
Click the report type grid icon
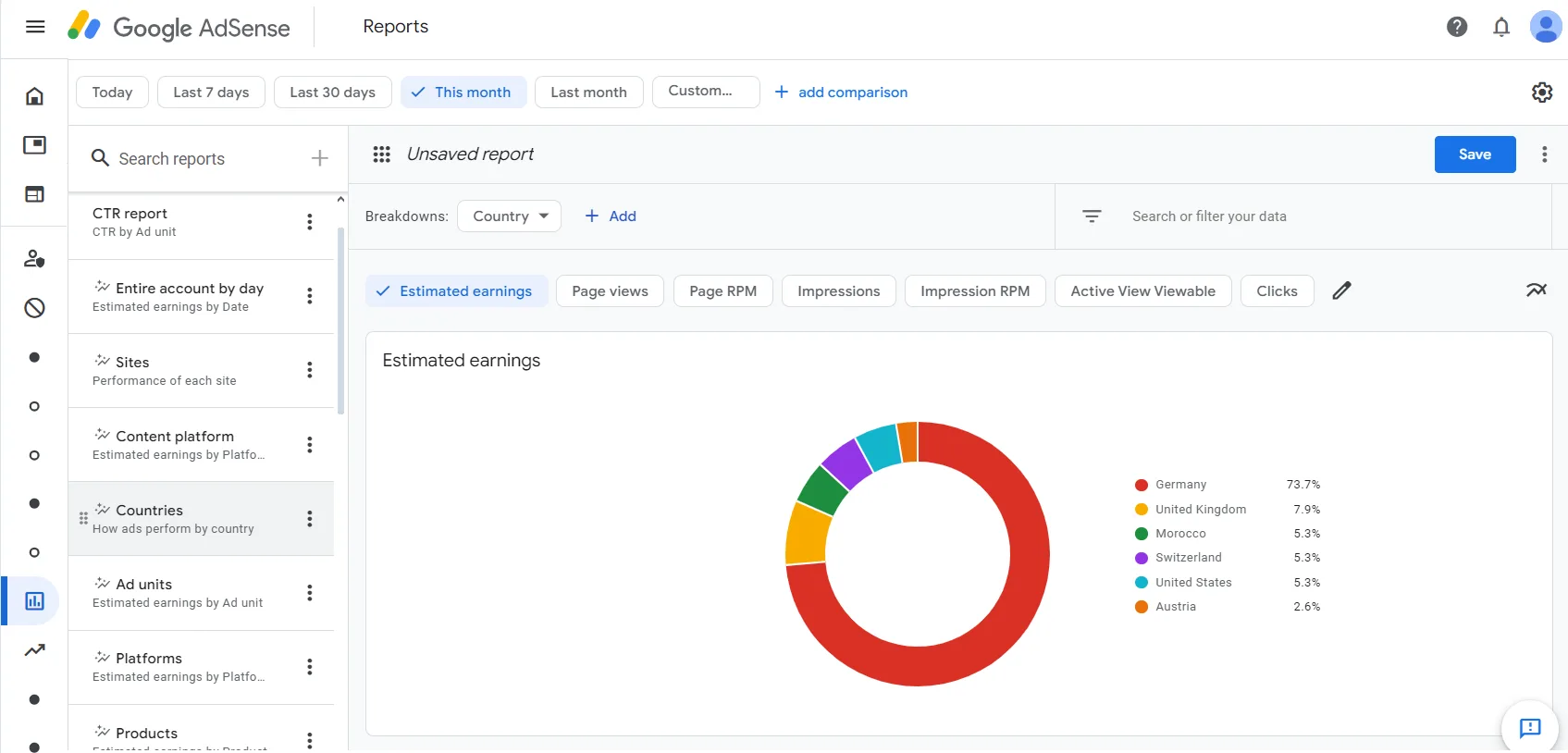point(381,154)
